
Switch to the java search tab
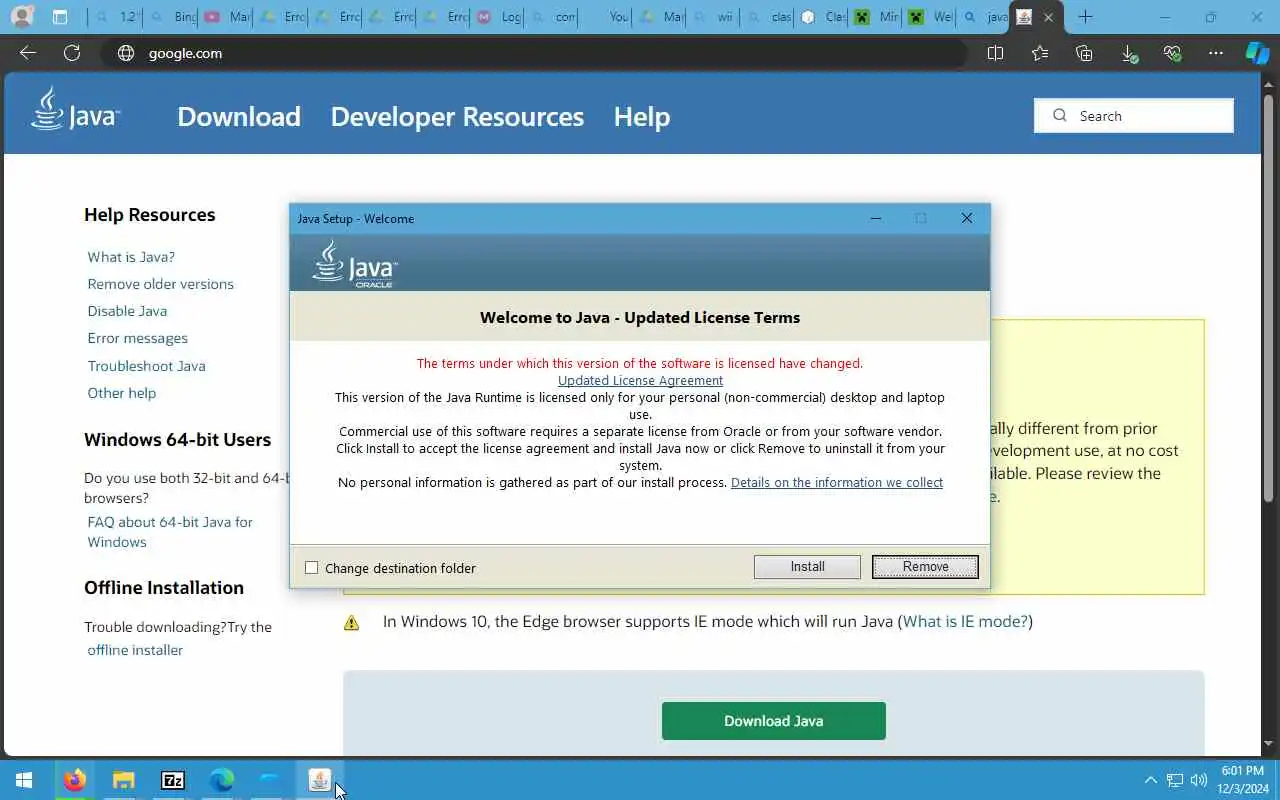[x=984, y=17]
